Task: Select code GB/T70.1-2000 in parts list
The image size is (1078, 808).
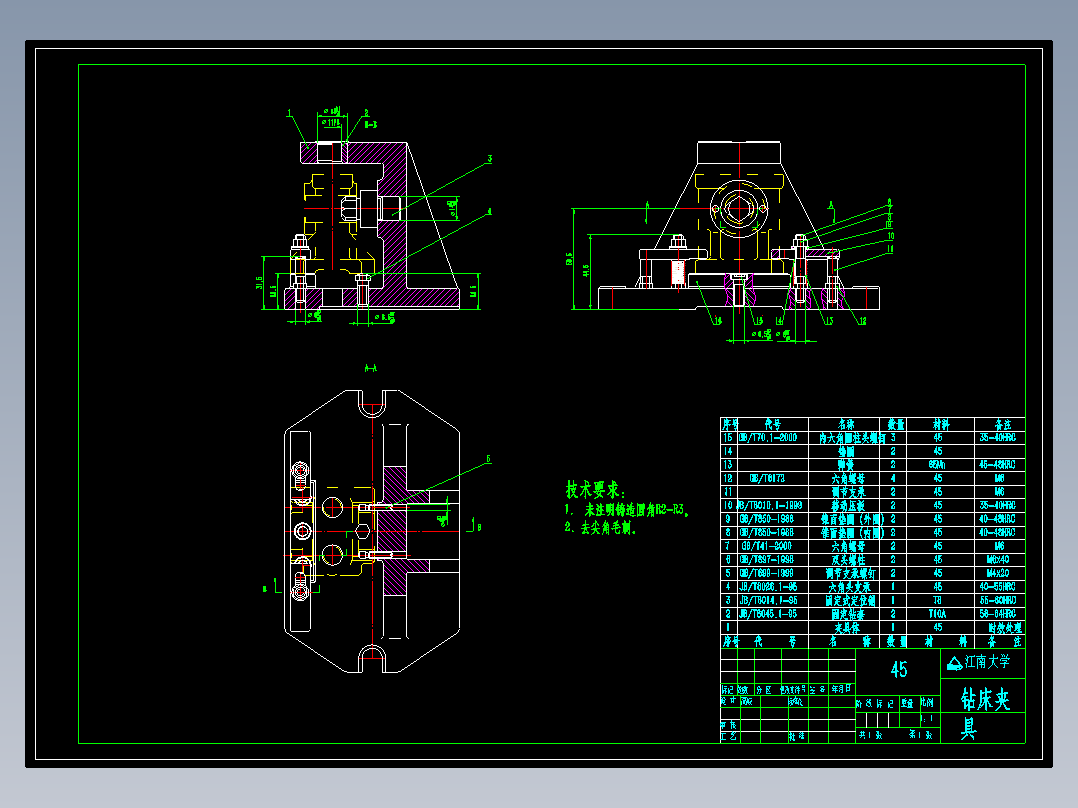Action: (769, 438)
